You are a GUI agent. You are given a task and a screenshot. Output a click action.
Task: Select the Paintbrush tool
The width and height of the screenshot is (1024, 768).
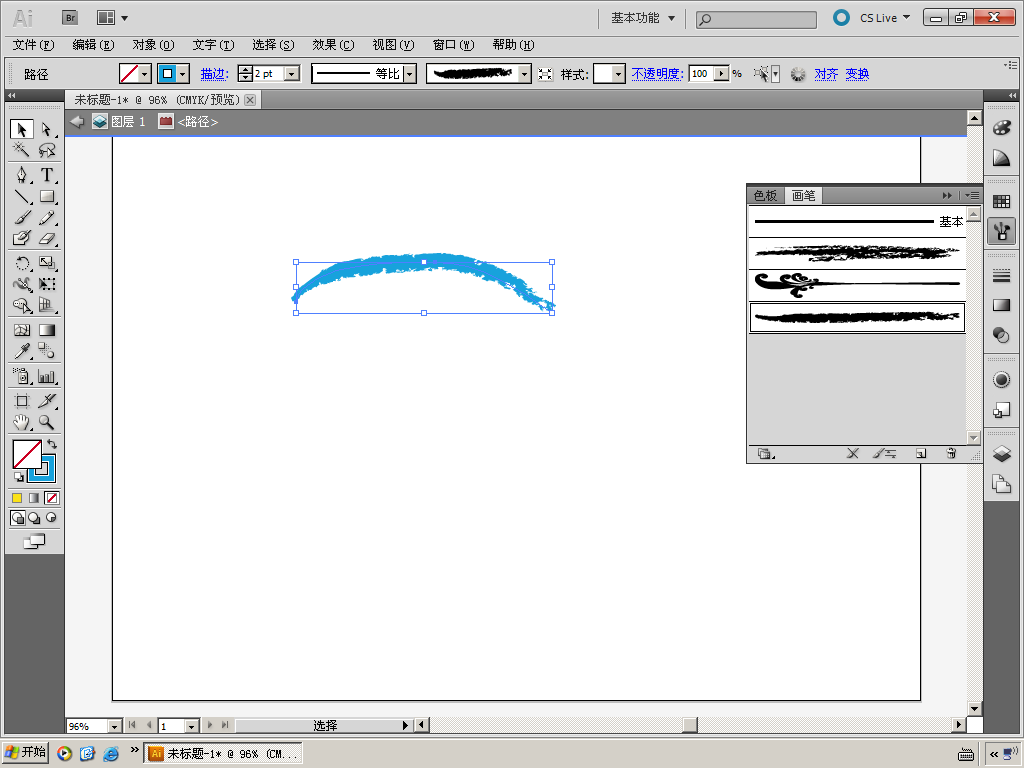(x=22, y=217)
